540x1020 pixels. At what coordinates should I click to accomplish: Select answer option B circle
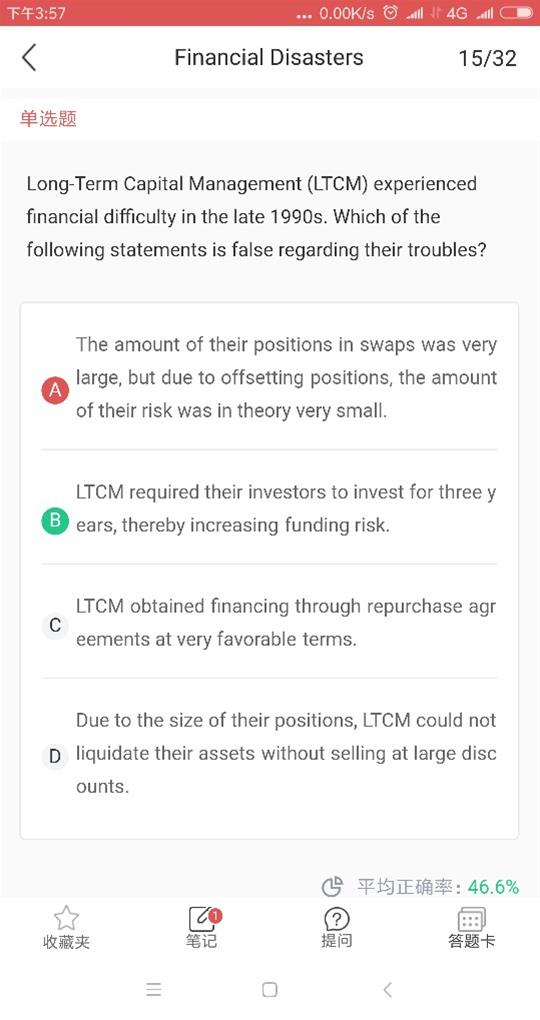(55, 520)
